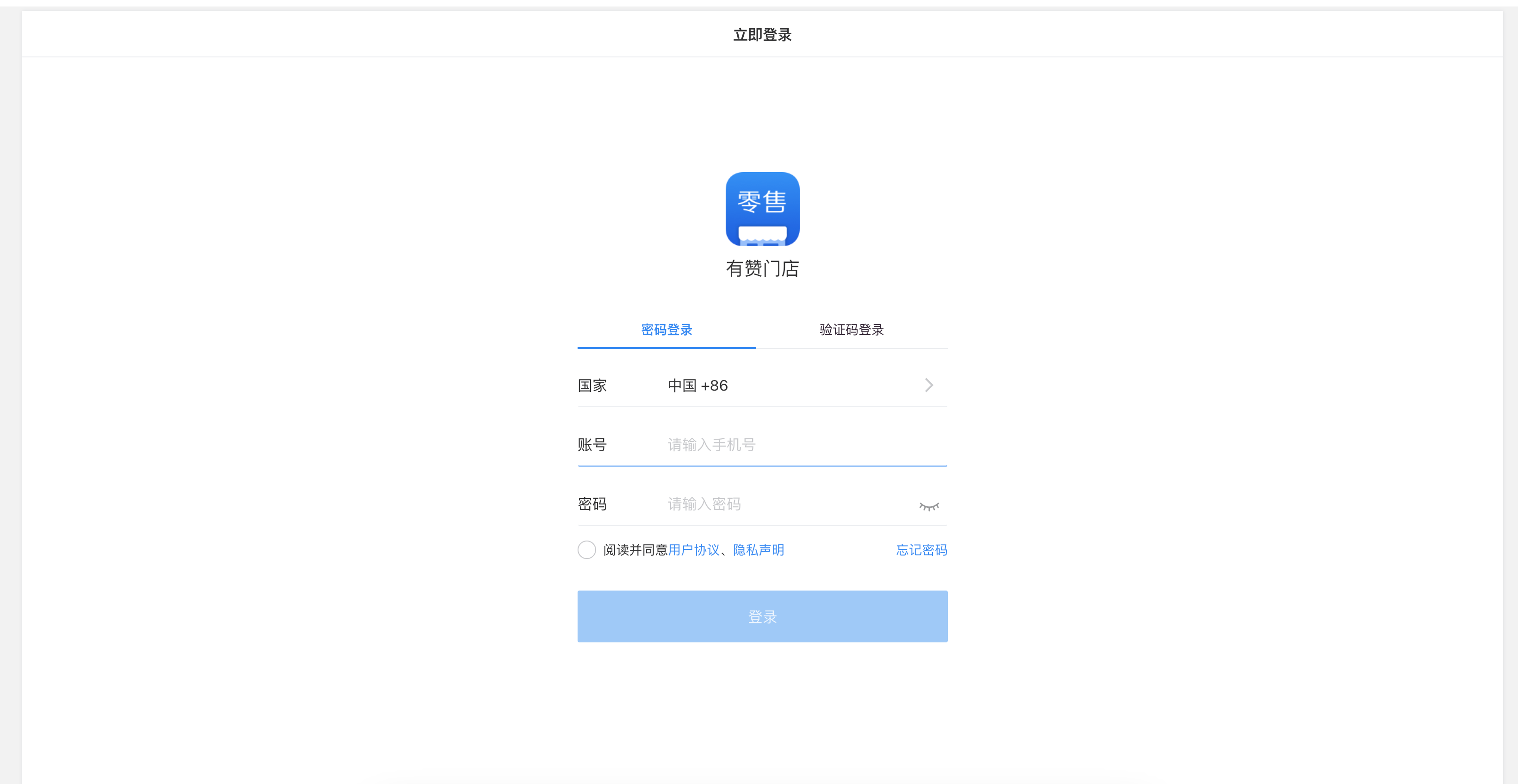1518x784 pixels.
Task: Click the right chevron next to 中国 +86
Action: (929, 385)
